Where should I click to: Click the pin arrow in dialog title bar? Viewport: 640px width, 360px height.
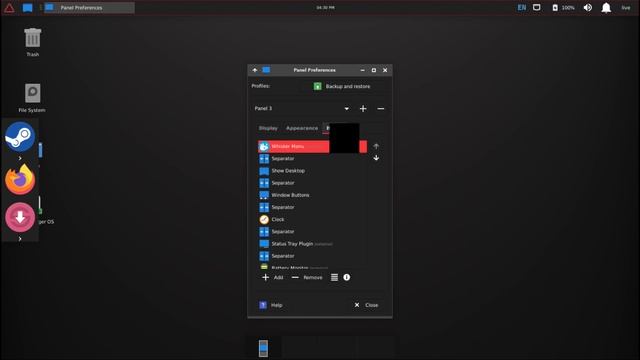255,70
